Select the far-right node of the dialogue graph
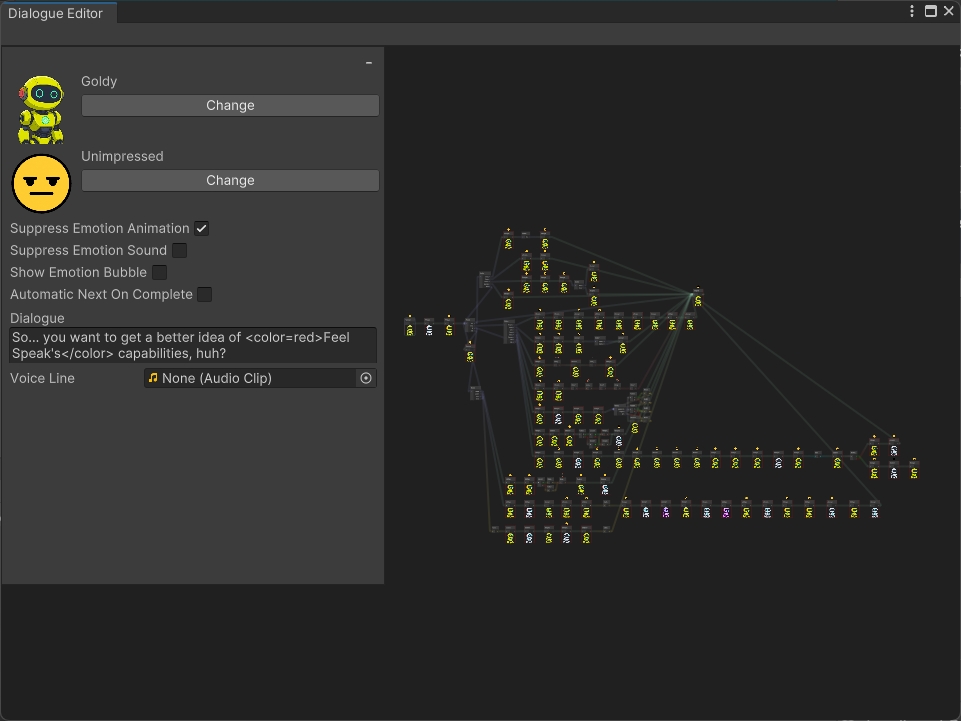The width and height of the screenshot is (961, 721). pos(913,471)
